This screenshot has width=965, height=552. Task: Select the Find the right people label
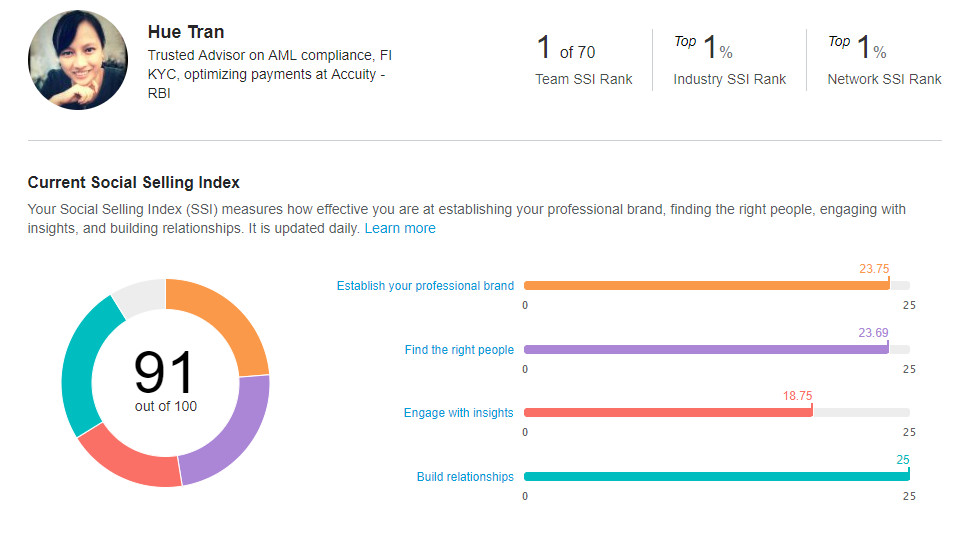point(459,350)
